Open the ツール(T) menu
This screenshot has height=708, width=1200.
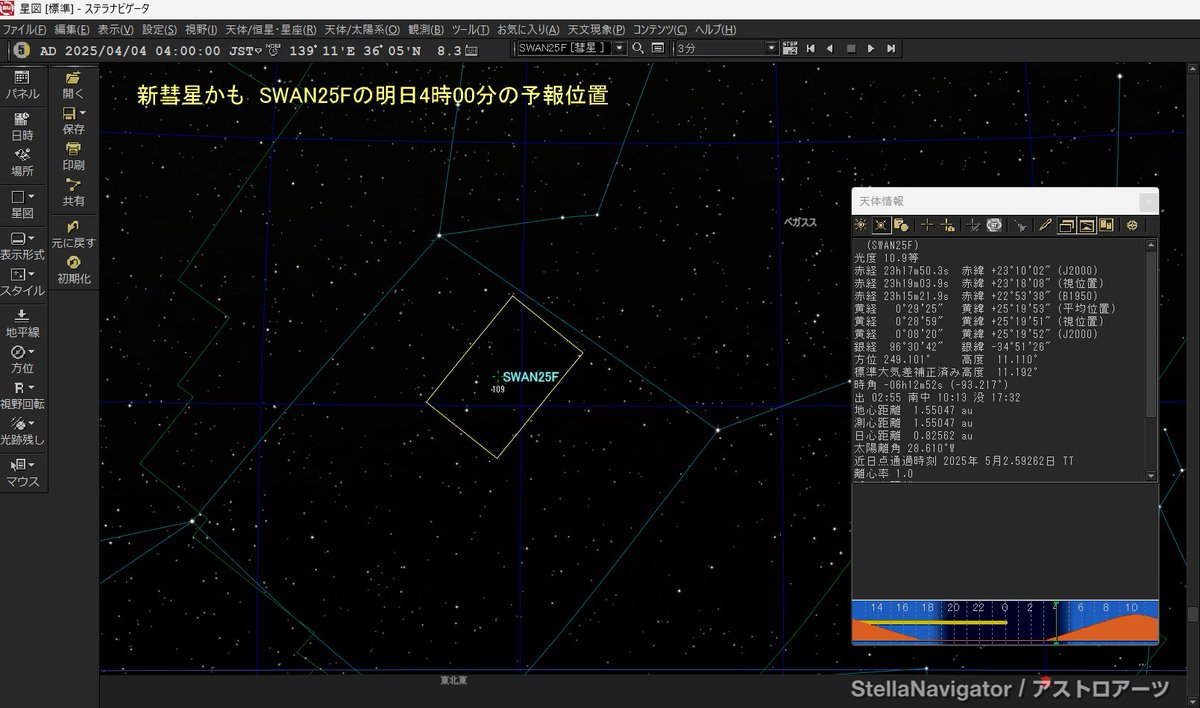[470, 29]
